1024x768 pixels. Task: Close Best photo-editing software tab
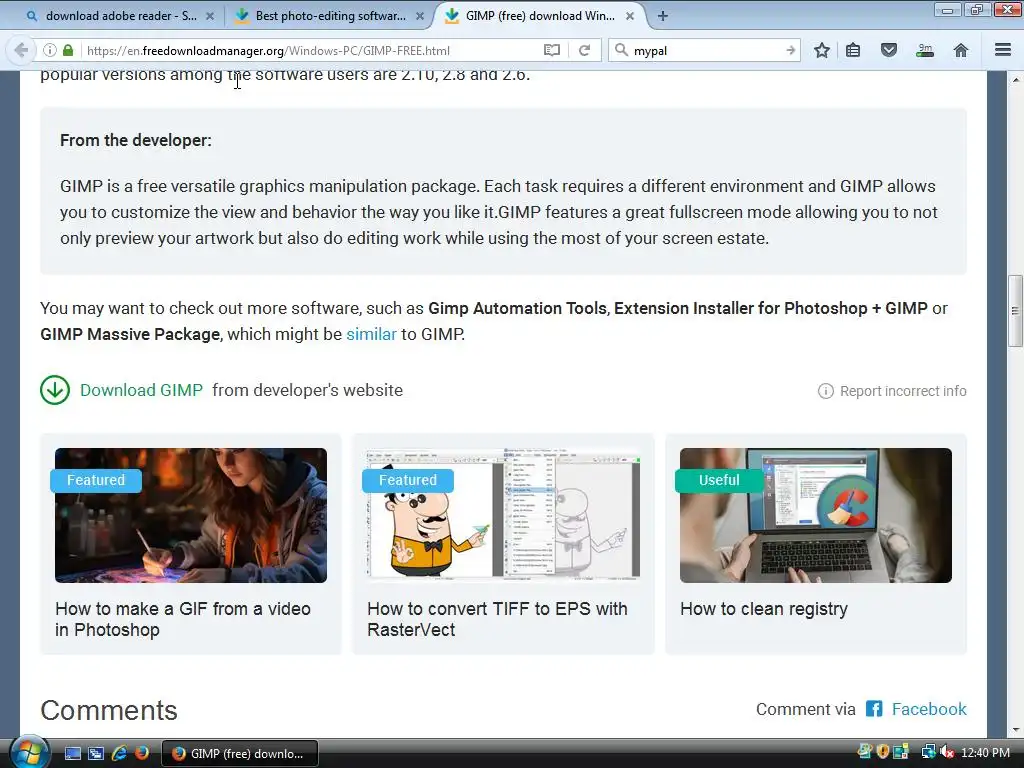(420, 16)
